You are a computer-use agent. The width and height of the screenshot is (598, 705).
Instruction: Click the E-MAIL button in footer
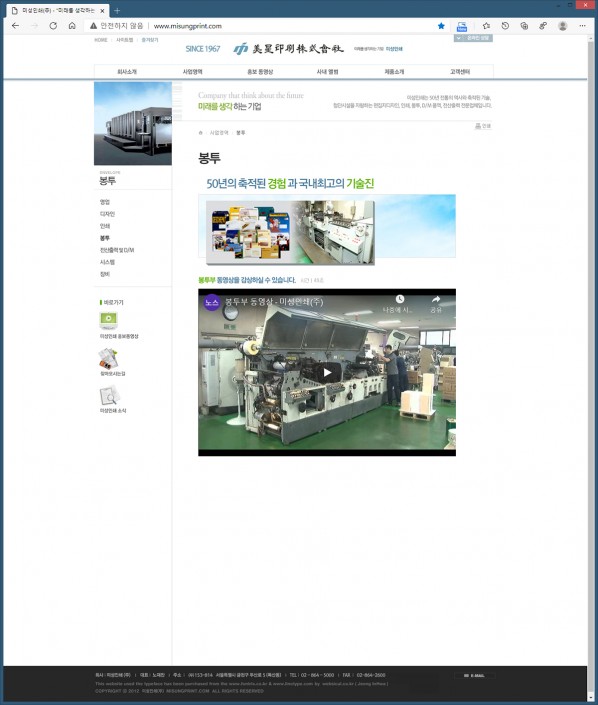click(474, 675)
